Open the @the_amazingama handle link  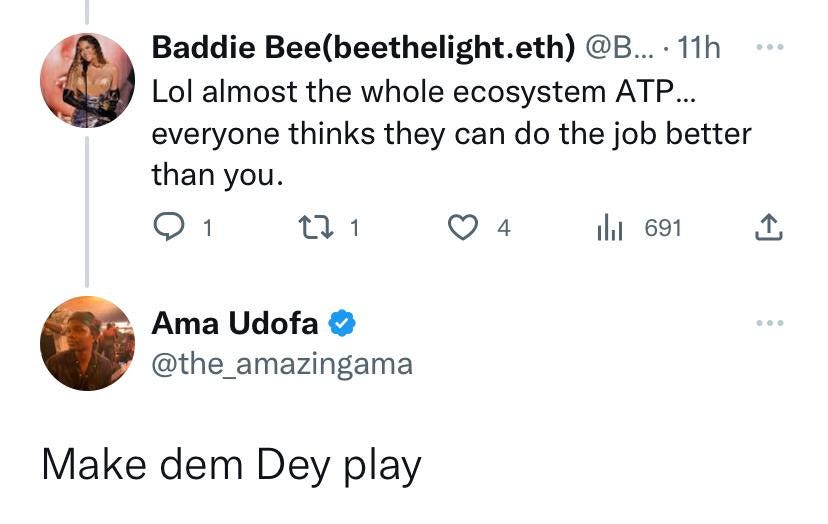[x=282, y=364]
